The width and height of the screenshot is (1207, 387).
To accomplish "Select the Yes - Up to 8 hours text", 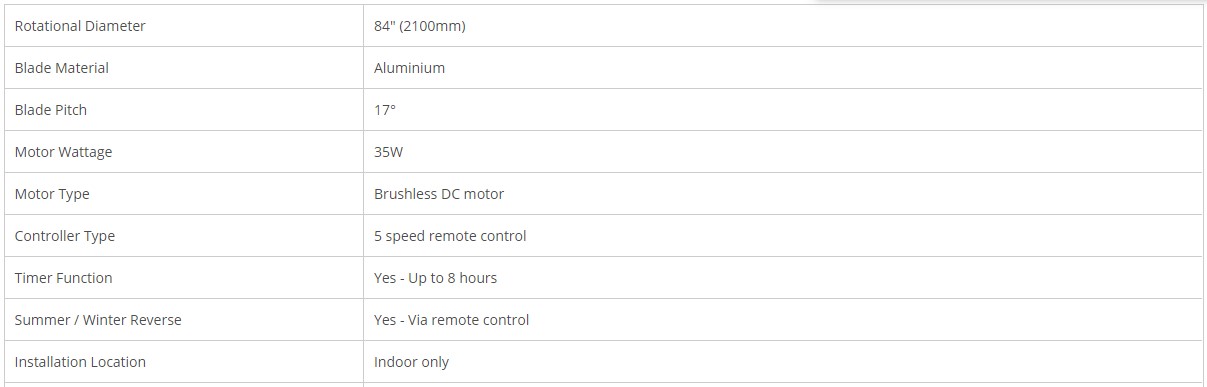I will (x=435, y=278).
